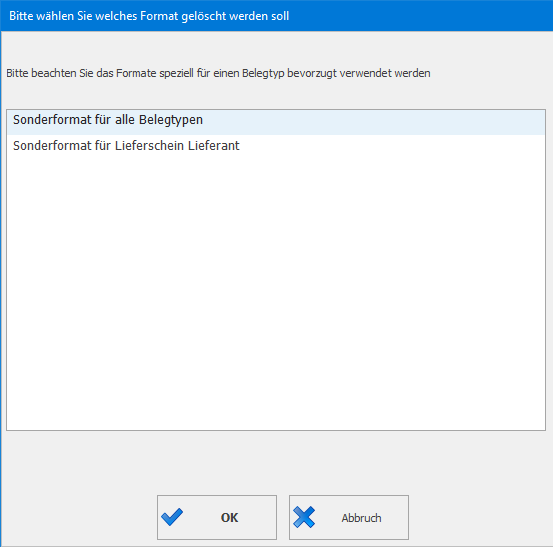Screen dimensions: 553x547
Task: Click the bold 'OK' label text
Action: tap(229, 518)
